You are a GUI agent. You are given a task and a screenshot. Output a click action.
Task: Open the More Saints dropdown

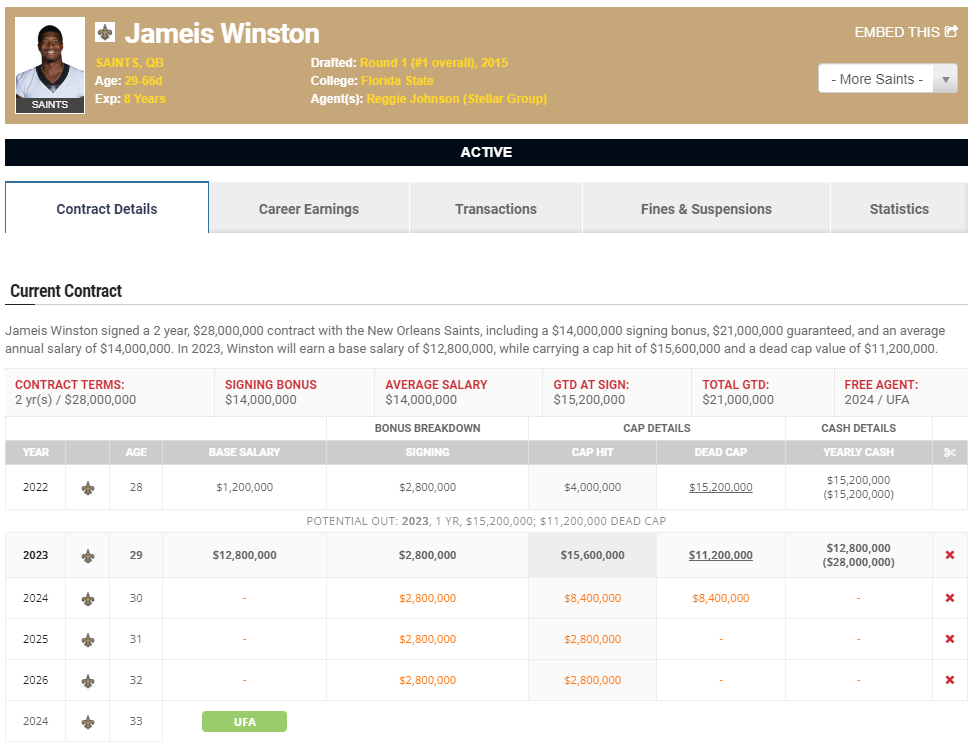pyautogui.click(x=876, y=79)
